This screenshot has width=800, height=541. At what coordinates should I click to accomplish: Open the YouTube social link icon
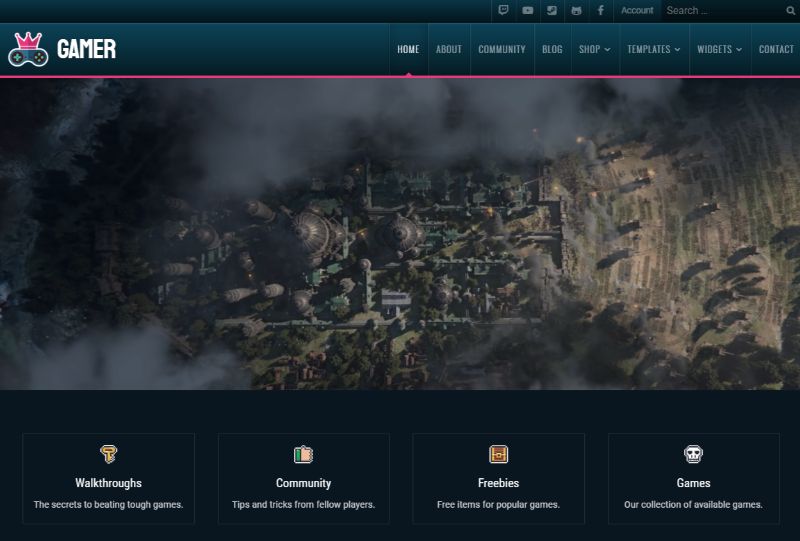click(528, 10)
